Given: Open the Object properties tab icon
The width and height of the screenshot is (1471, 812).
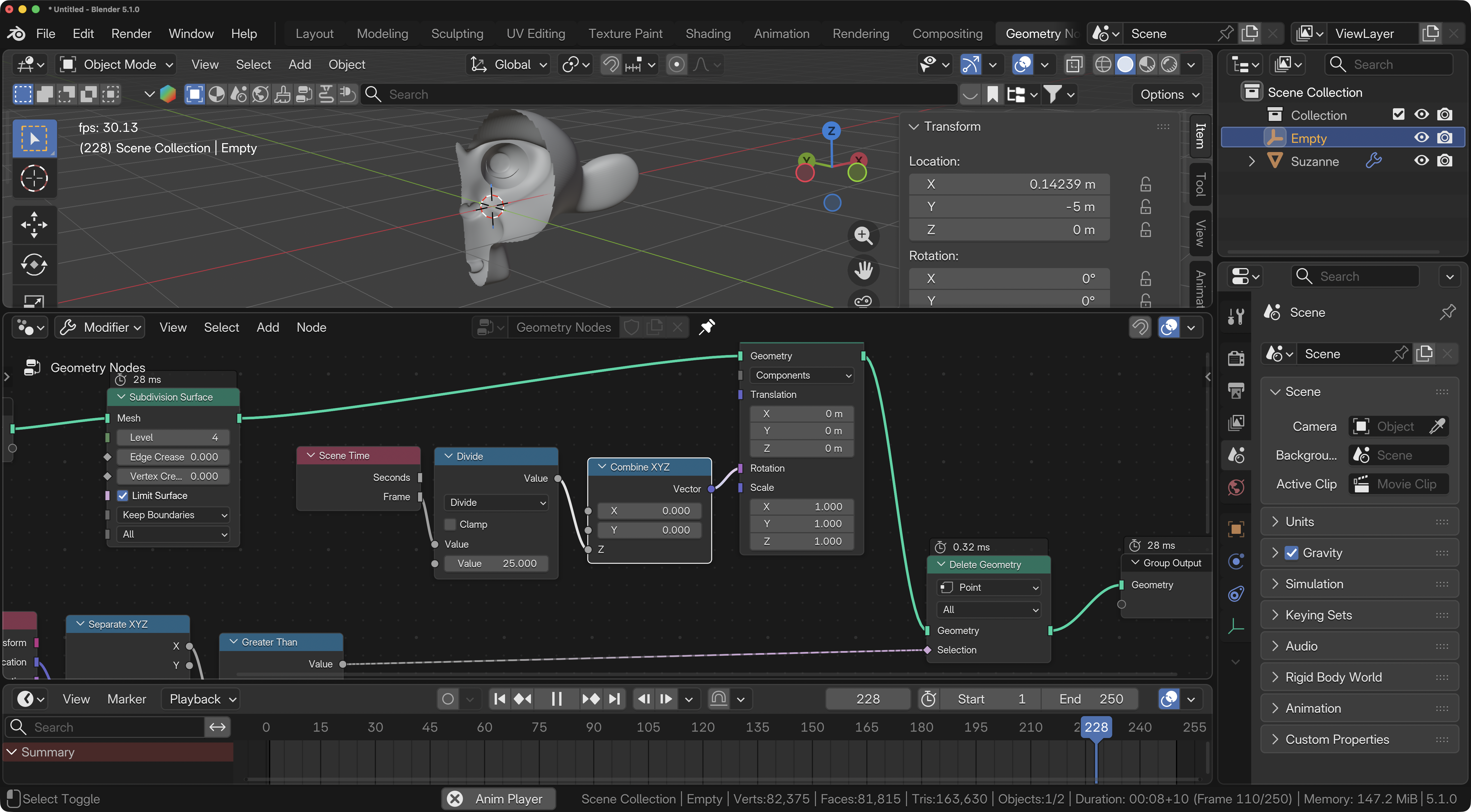Looking at the screenshot, I should pyautogui.click(x=1236, y=529).
